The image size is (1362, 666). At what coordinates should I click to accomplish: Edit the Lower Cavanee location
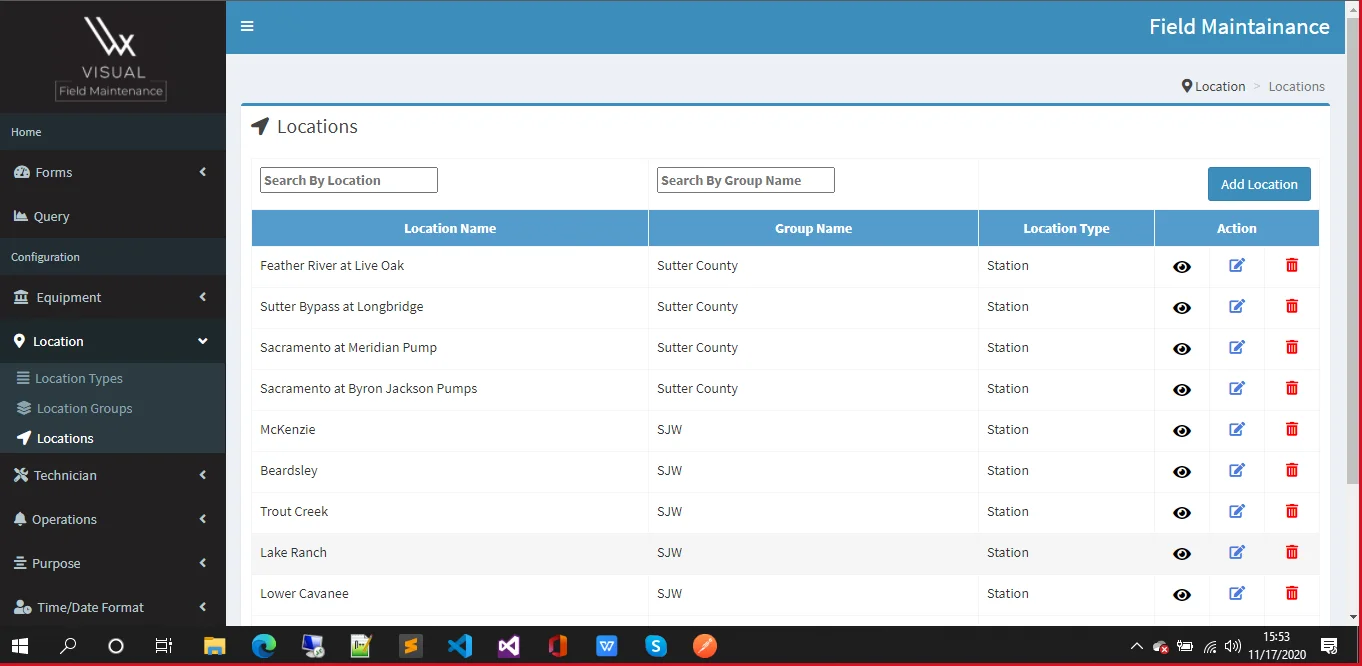click(x=1237, y=593)
